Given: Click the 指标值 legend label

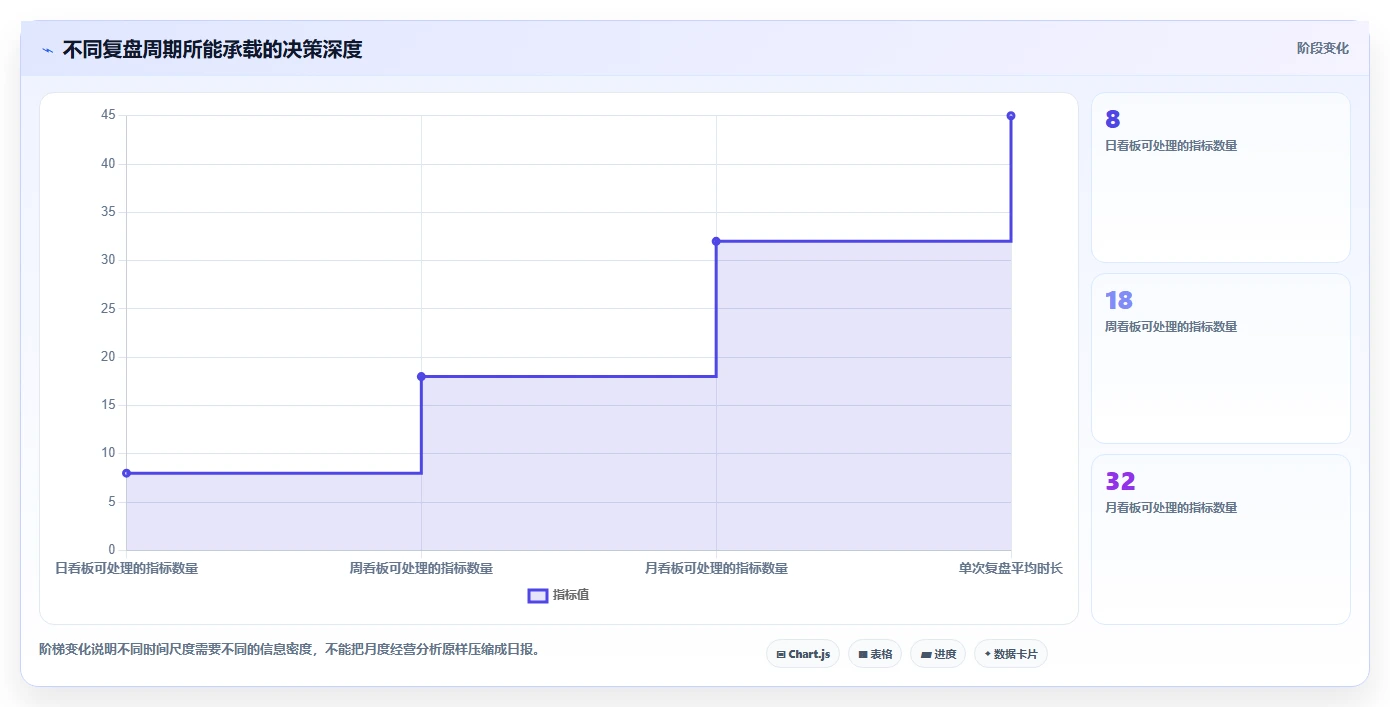Looking at the screenshot, I should point(571,595).
